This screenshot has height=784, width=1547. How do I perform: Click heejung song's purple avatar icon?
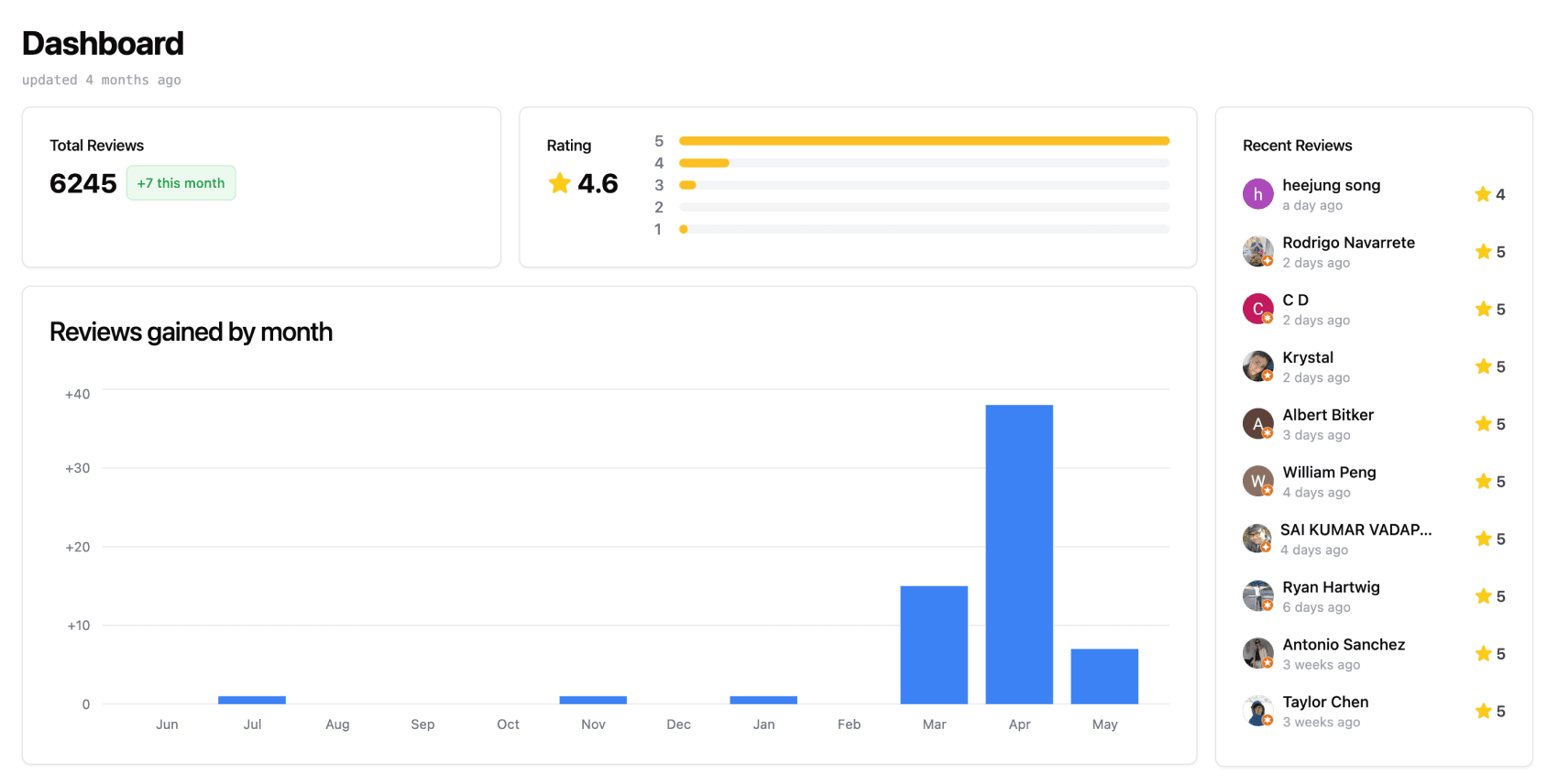point(1257,194)
